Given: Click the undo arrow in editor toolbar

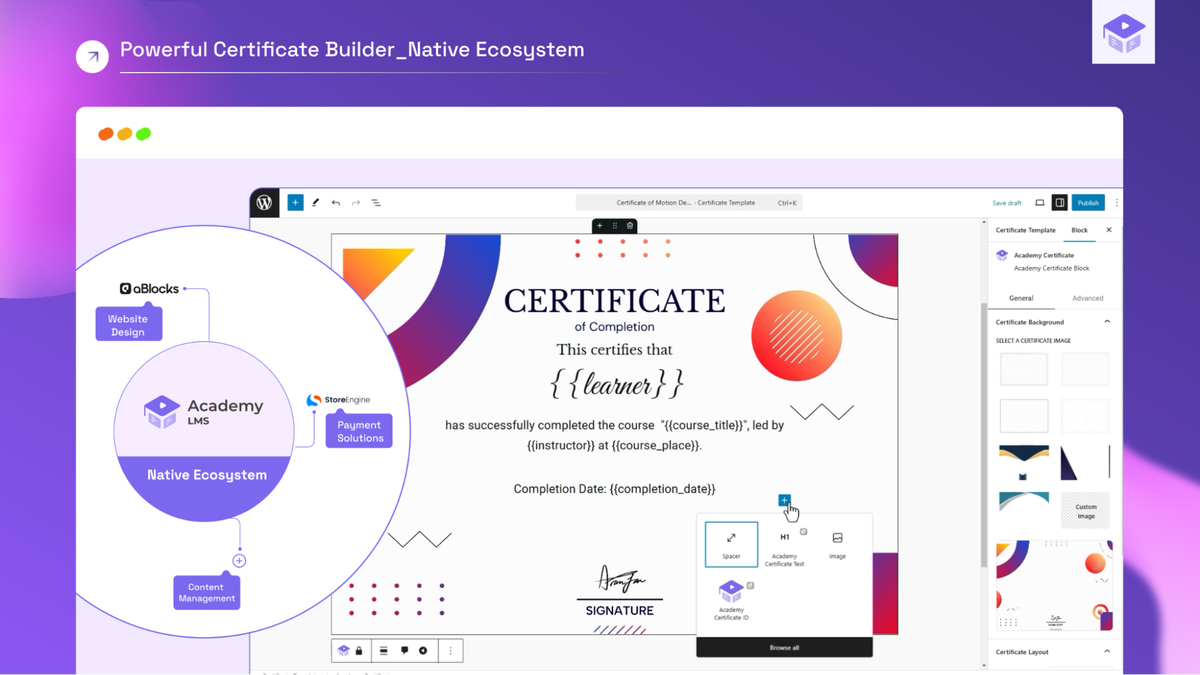Looking at the screenshot, I should pyautogui.click(x=336, y=203).
